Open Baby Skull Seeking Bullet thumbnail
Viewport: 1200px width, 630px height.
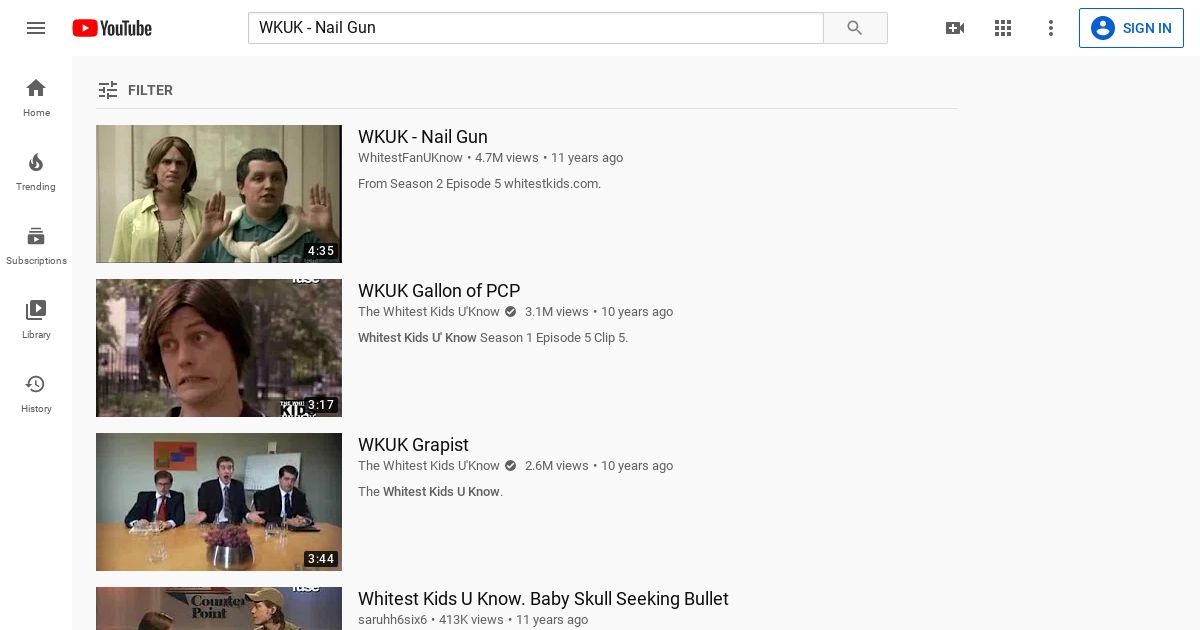click(x=219, y=609)
